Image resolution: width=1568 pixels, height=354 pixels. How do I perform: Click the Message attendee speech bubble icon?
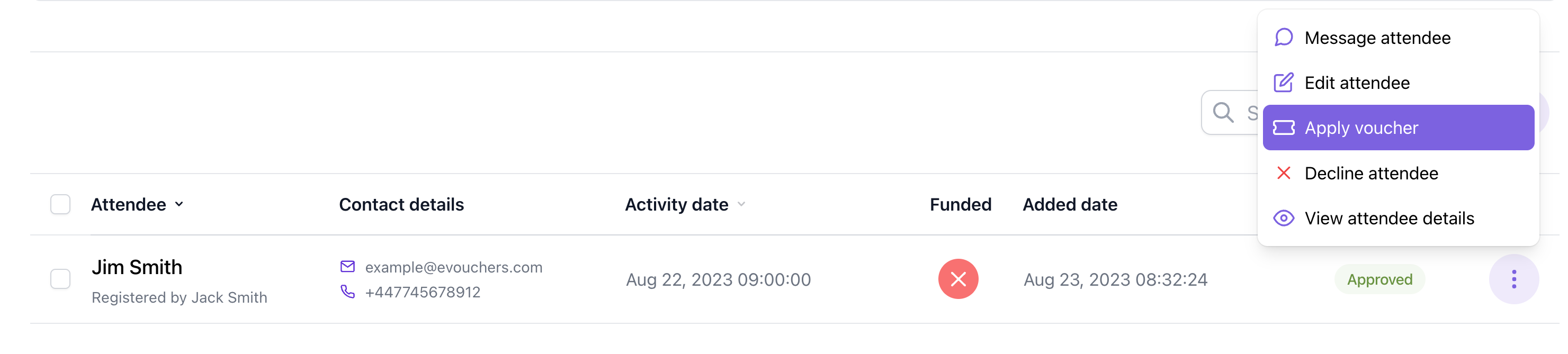[1284, 38]
